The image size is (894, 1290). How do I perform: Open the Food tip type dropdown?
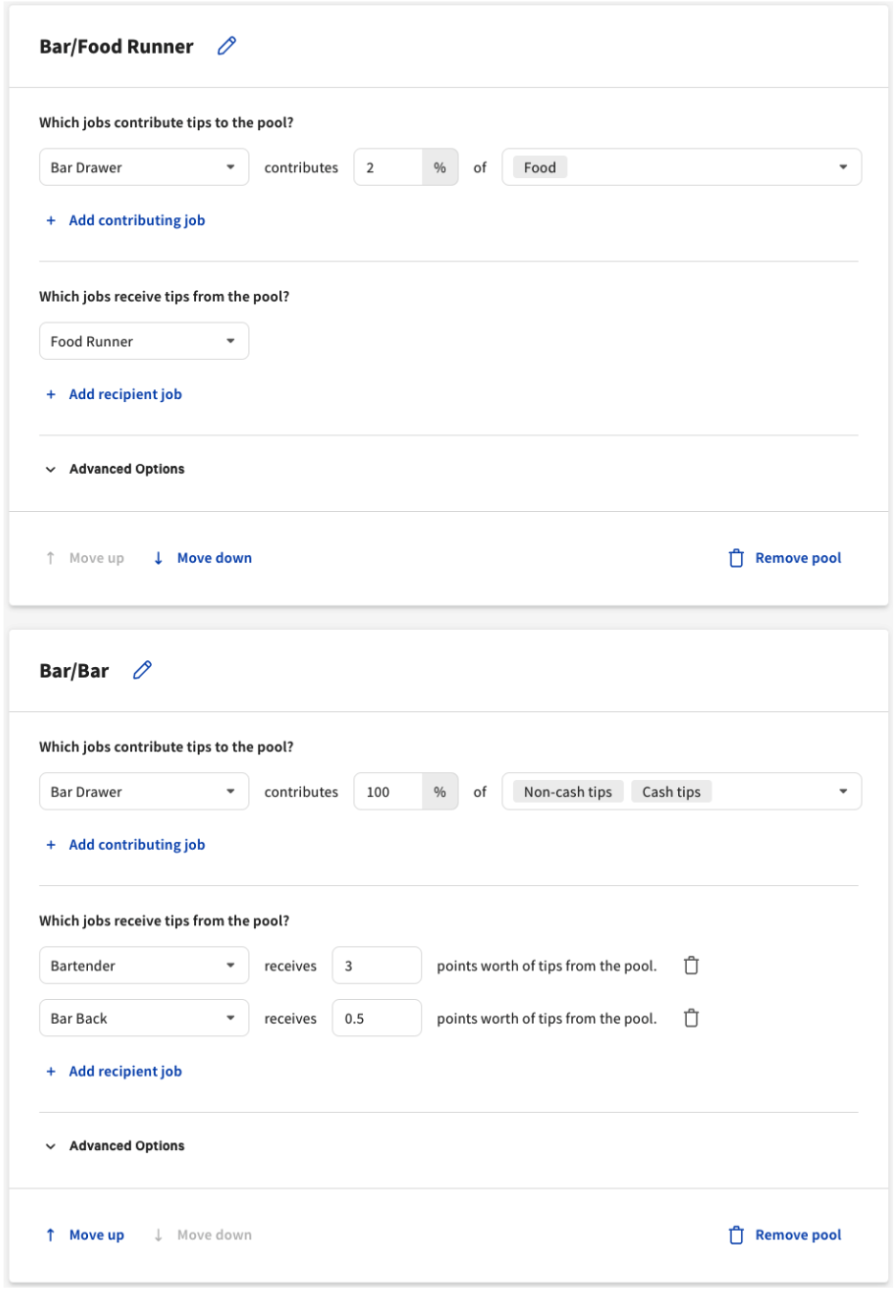pos(843,168)
